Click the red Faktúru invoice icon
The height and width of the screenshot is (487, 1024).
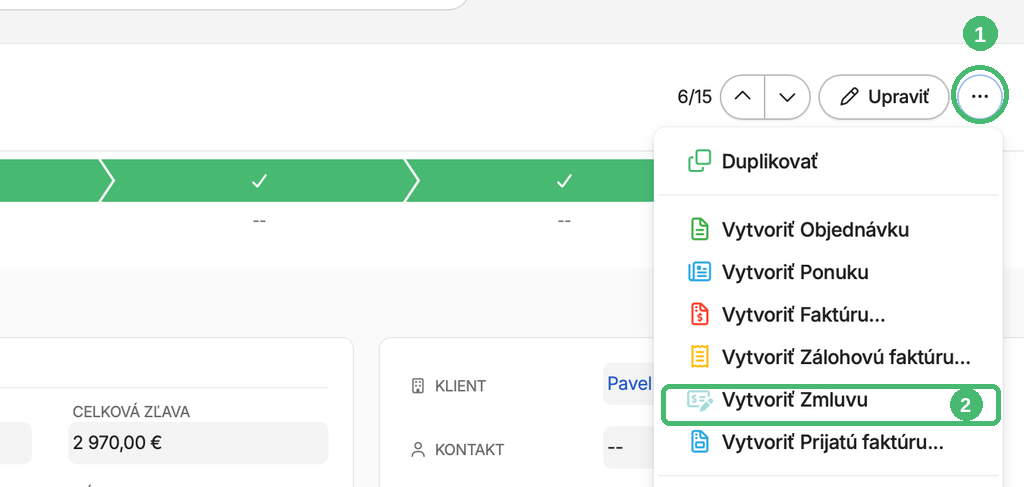(699, 315)
